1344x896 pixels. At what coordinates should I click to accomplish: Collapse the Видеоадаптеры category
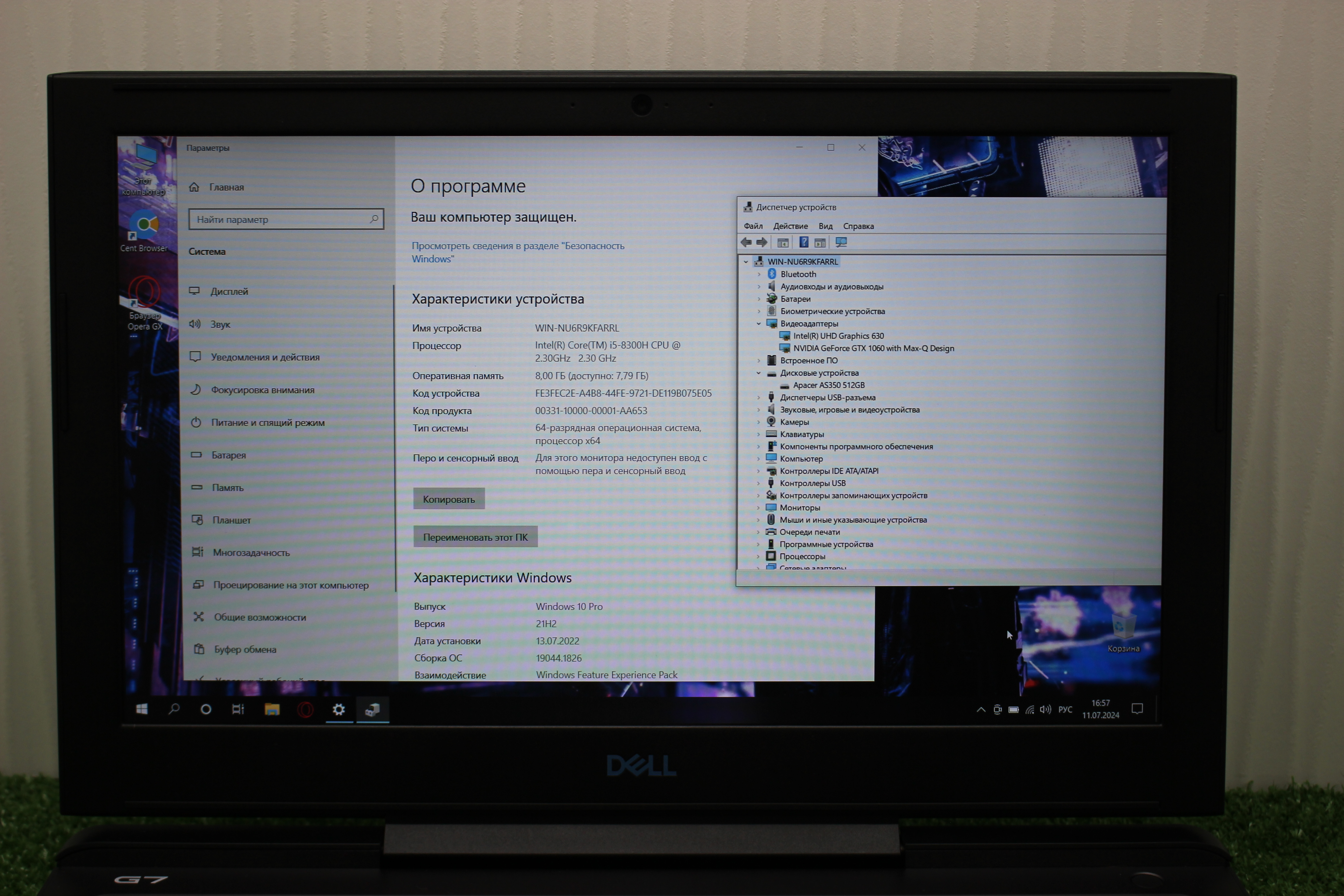tap(759, 324)
